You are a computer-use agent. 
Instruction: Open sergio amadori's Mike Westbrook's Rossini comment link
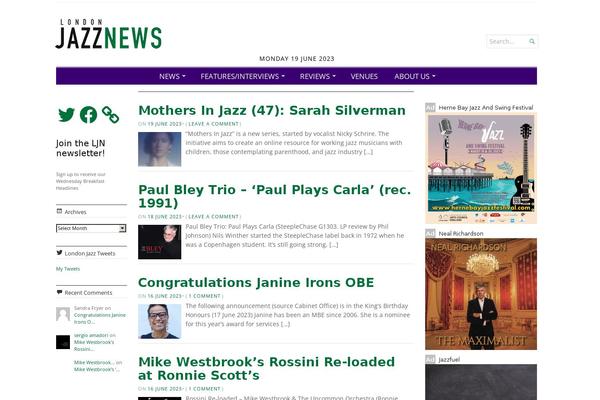click(94, 346)
